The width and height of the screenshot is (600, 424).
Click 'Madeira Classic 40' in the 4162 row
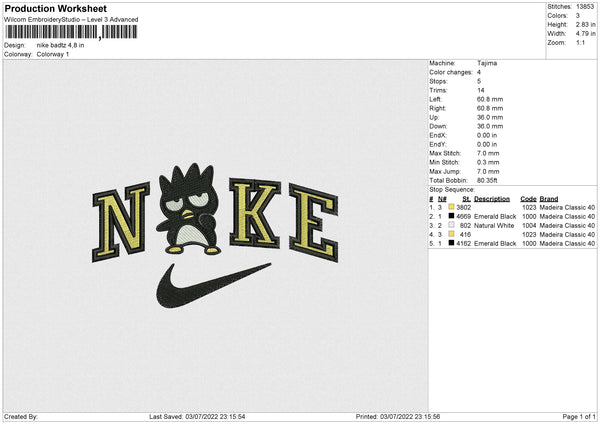567,243
